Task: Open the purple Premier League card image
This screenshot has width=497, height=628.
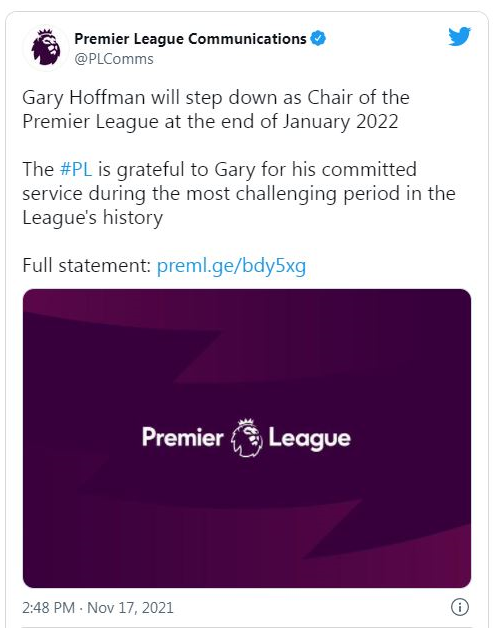Action: point(247,438)
